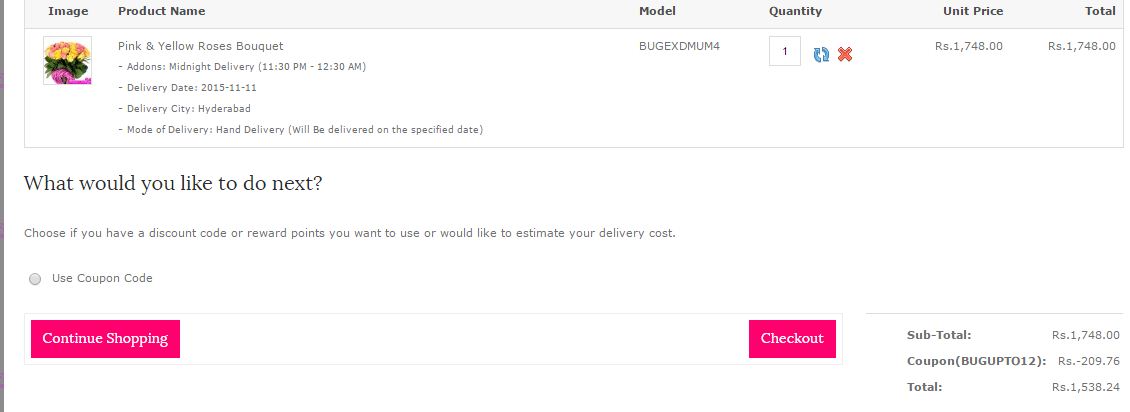Click the Image column header
The width and height of the screenshot is (1130, 412).
tap(68, 11)
